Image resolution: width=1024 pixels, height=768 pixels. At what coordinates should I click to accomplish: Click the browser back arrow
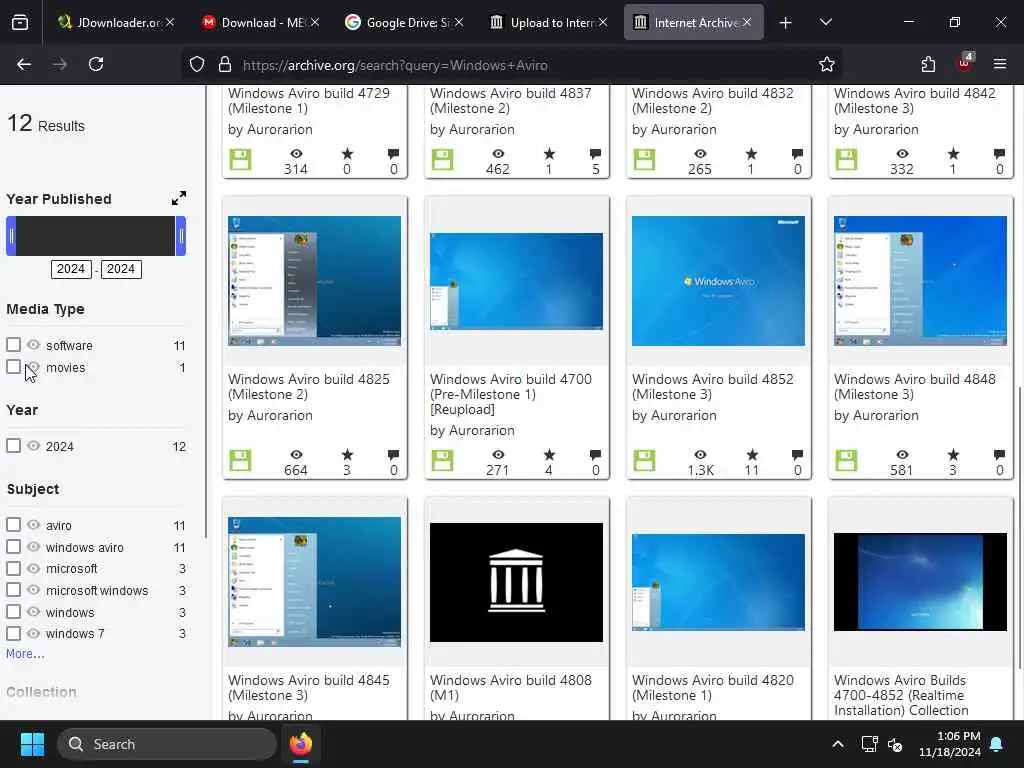[x=24, y=64]
